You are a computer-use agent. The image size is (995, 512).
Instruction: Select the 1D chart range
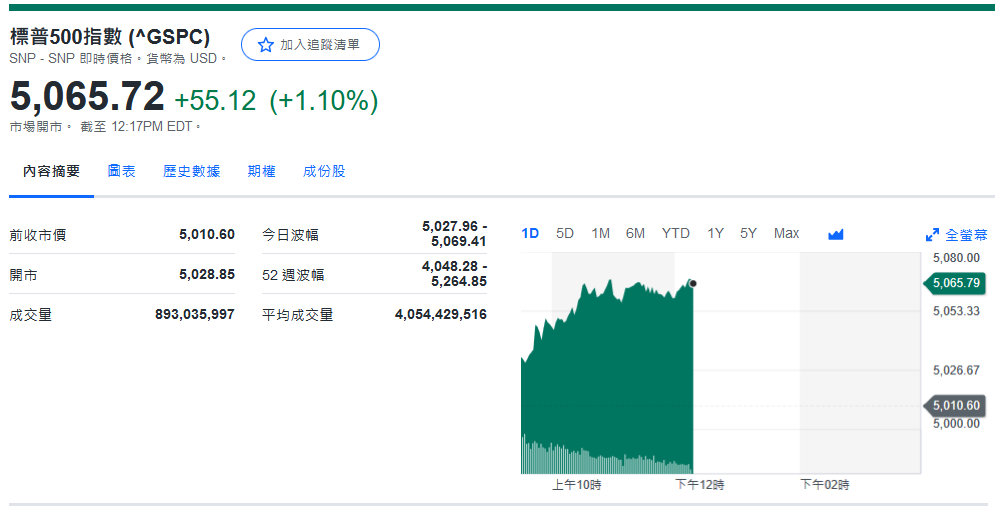click(530, 233)
